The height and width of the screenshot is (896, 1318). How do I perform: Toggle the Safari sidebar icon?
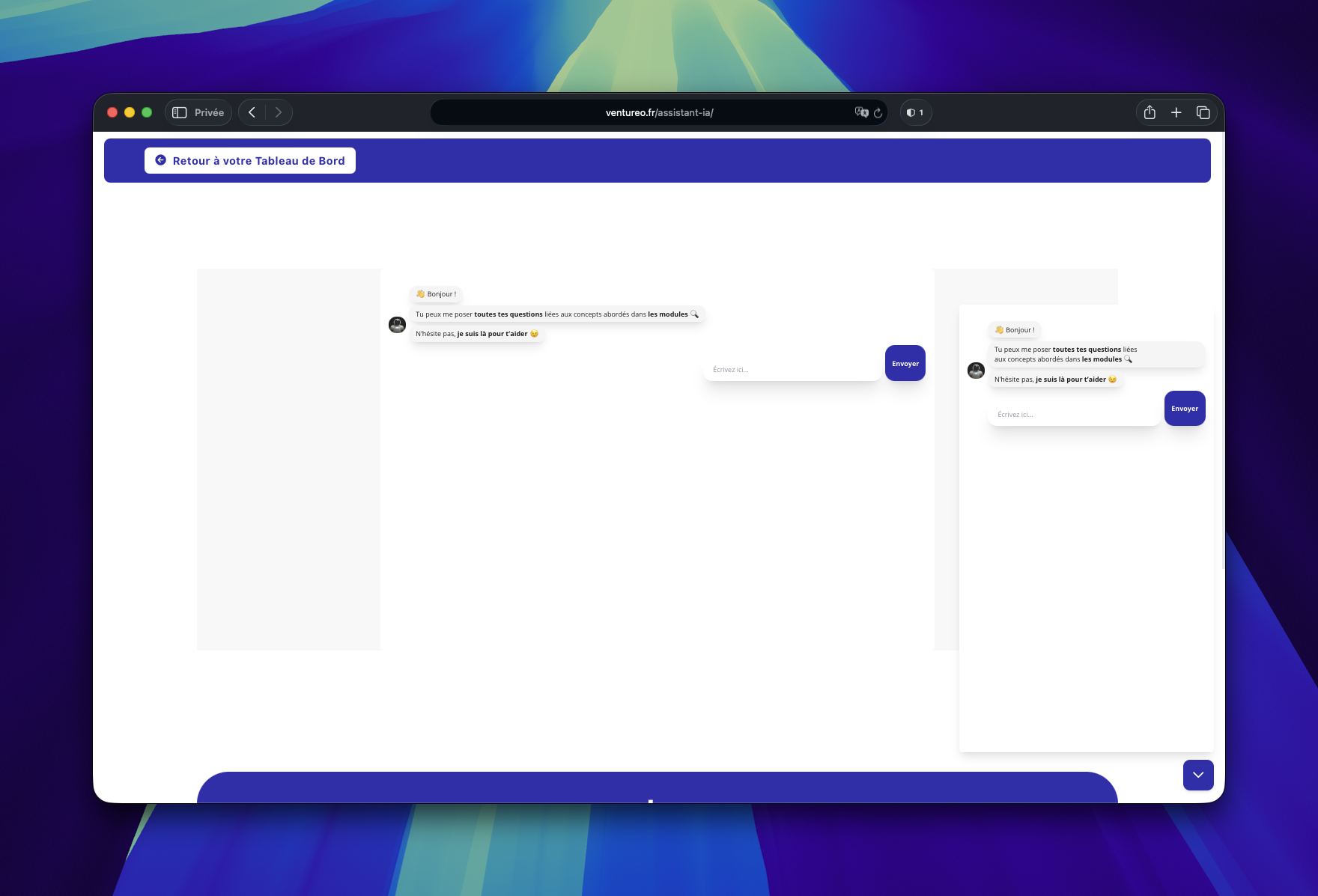pyautogui.click(x=180, y=112)
